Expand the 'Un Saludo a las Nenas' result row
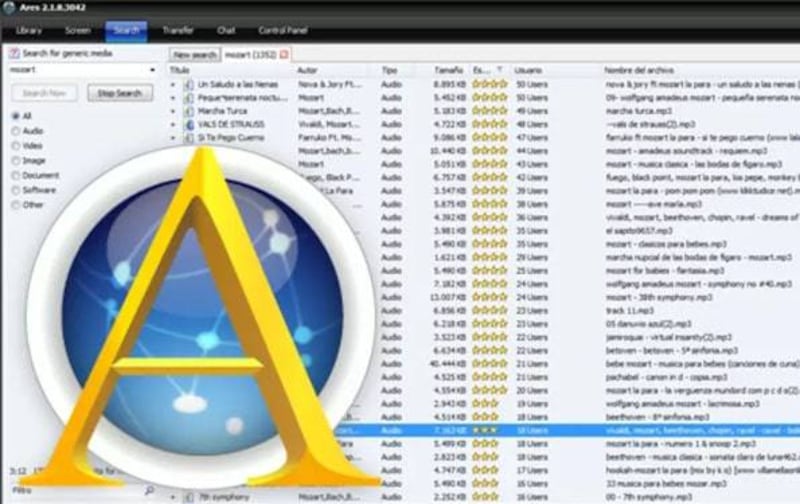800x504 pixels. [x=173, y=85]
